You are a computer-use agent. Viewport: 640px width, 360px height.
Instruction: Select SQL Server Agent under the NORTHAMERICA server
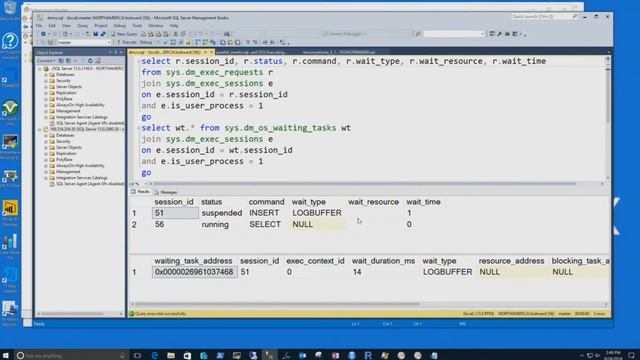(90, 123)
